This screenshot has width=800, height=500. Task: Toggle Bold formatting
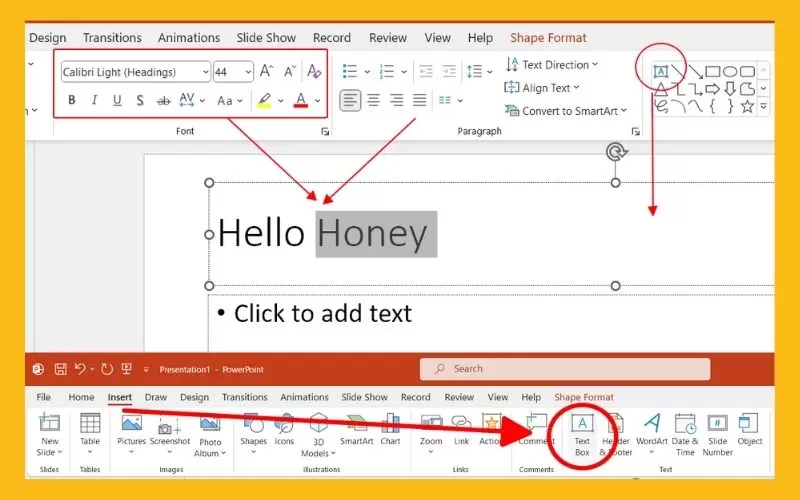coord(71,100)
